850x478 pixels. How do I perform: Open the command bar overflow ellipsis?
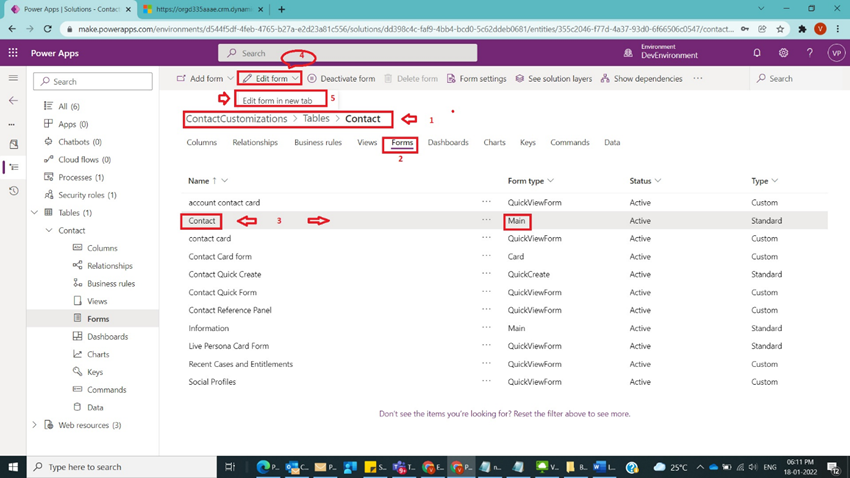[698, 79]
